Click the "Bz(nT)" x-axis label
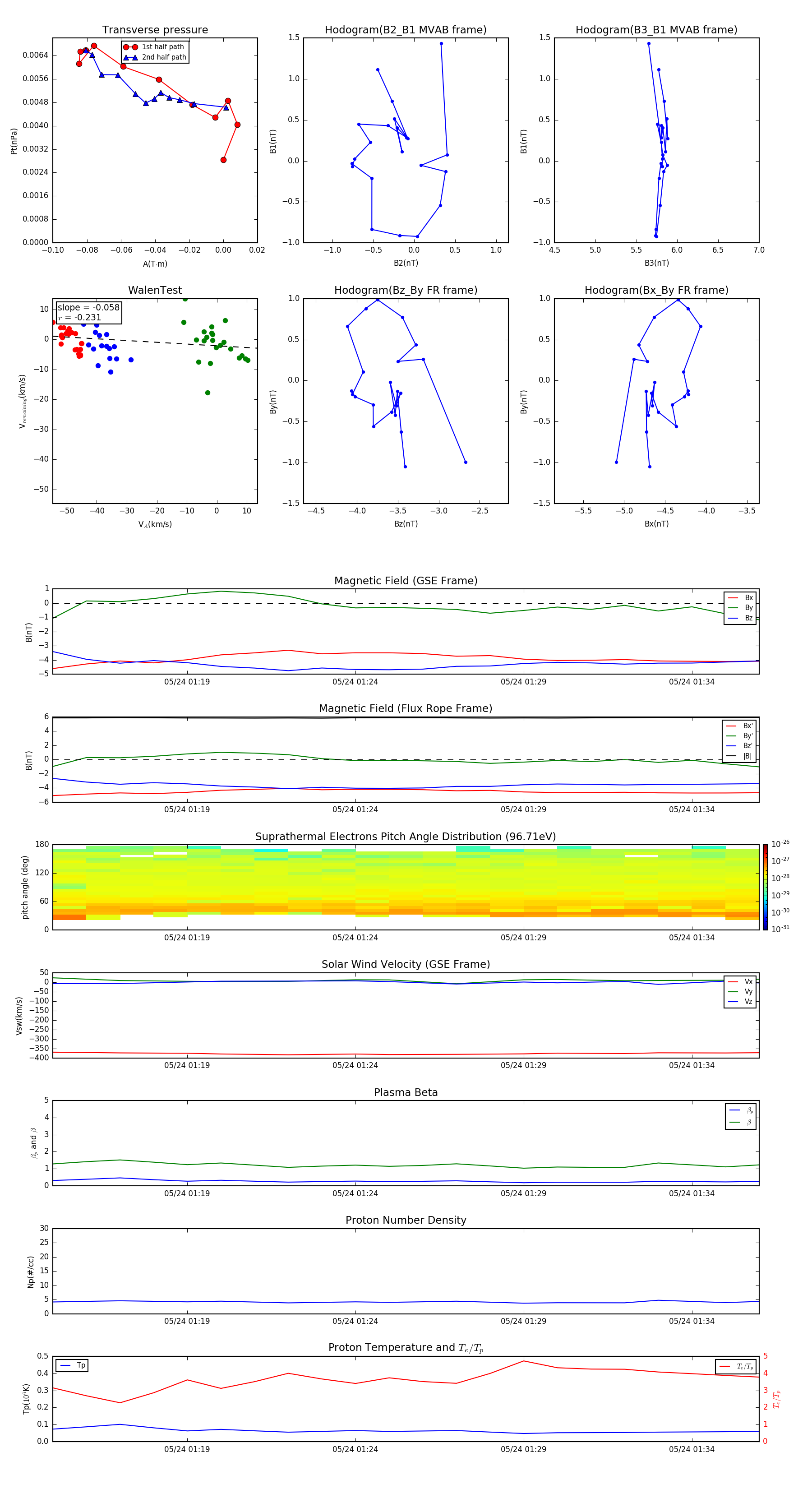This screenshot has height=1489, width=812. 406,524
